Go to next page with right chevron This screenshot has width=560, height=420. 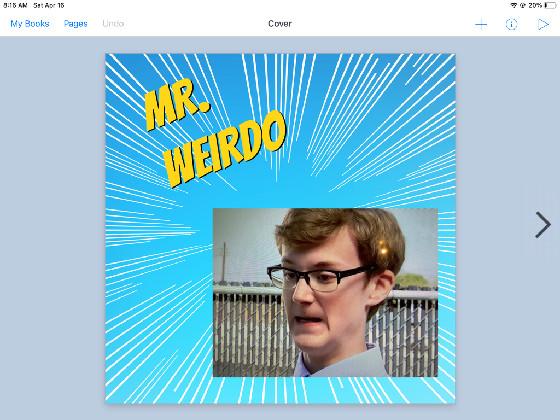pyautogui.click(x=543, y=225)
